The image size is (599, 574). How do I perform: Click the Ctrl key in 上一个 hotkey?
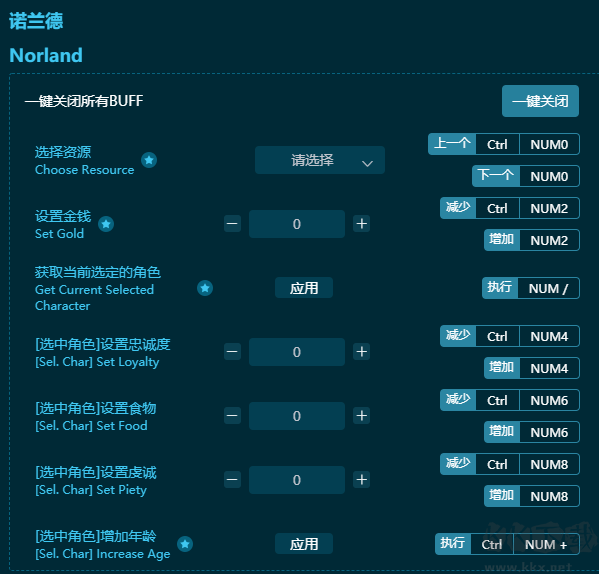pos(497,144)
